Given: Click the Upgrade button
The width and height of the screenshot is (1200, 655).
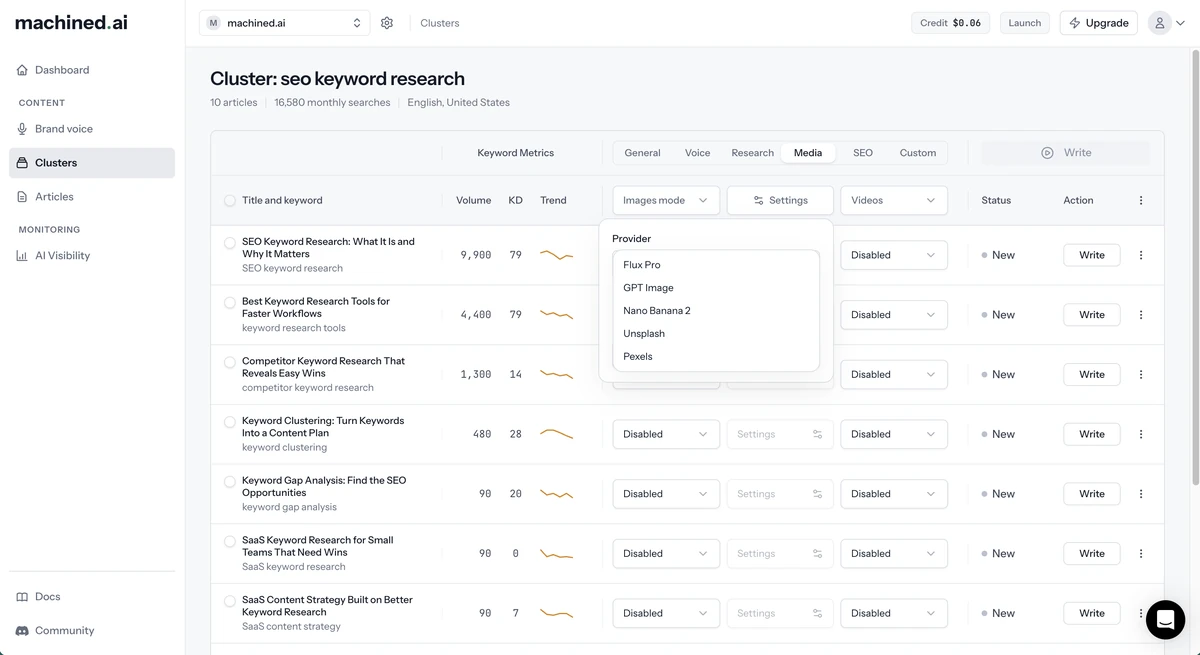Looking at the screenshot, I should pyautogui.click(x=1098, y=23).
